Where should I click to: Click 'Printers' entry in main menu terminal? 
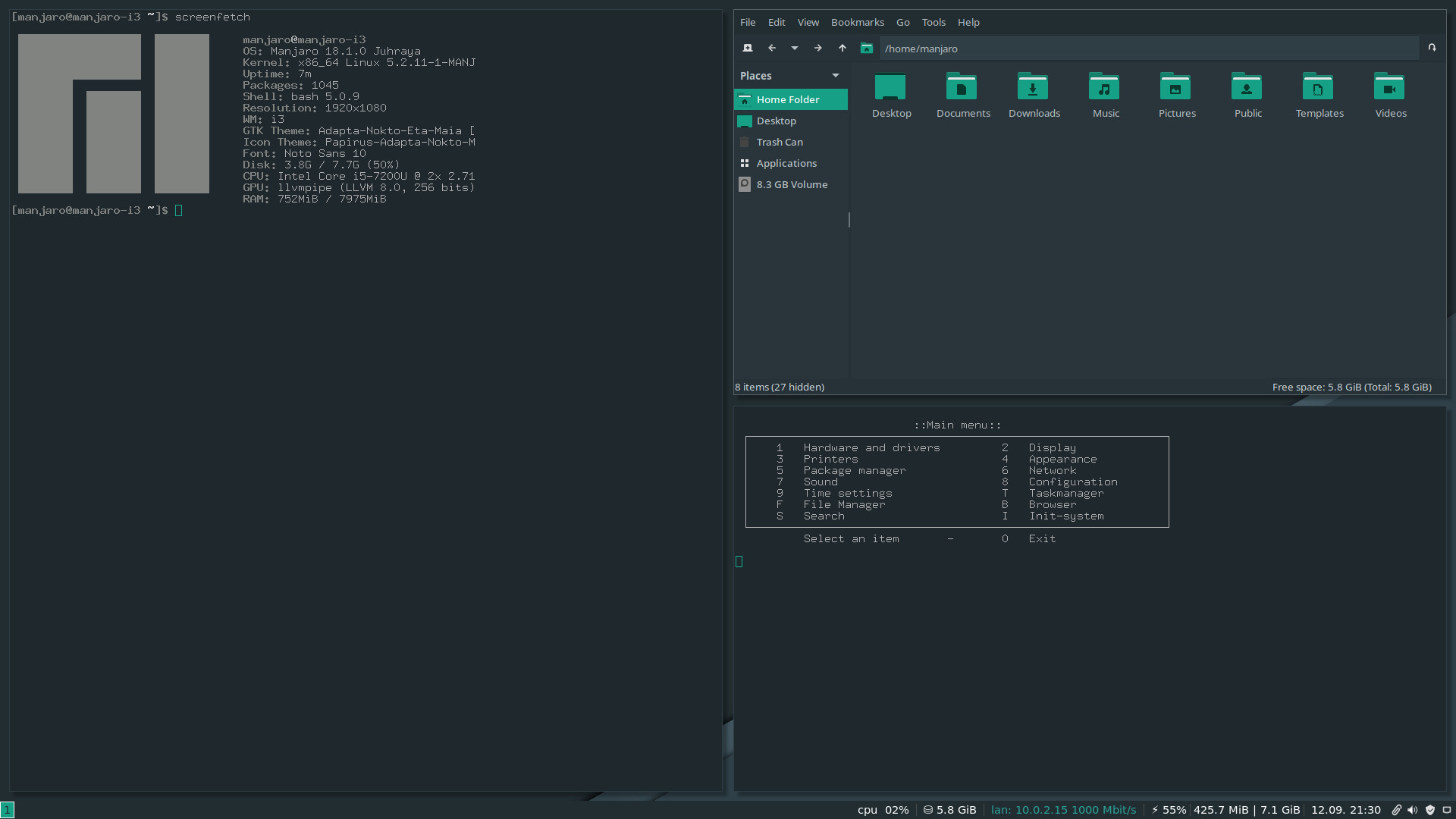pyautogui.click(x=830, y=459)
